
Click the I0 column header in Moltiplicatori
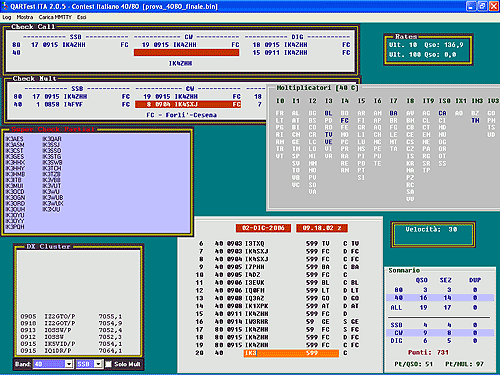tap(280, 101)
